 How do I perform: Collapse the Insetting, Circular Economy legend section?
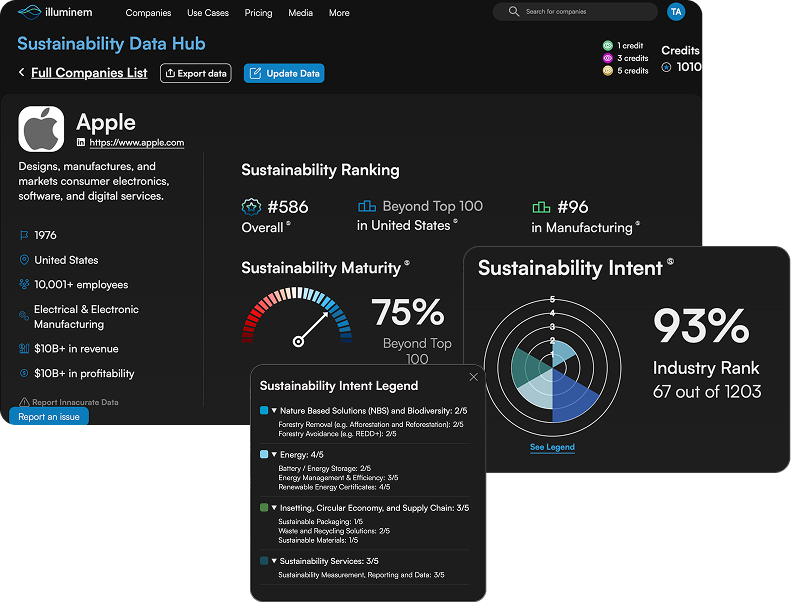(274, 508)
